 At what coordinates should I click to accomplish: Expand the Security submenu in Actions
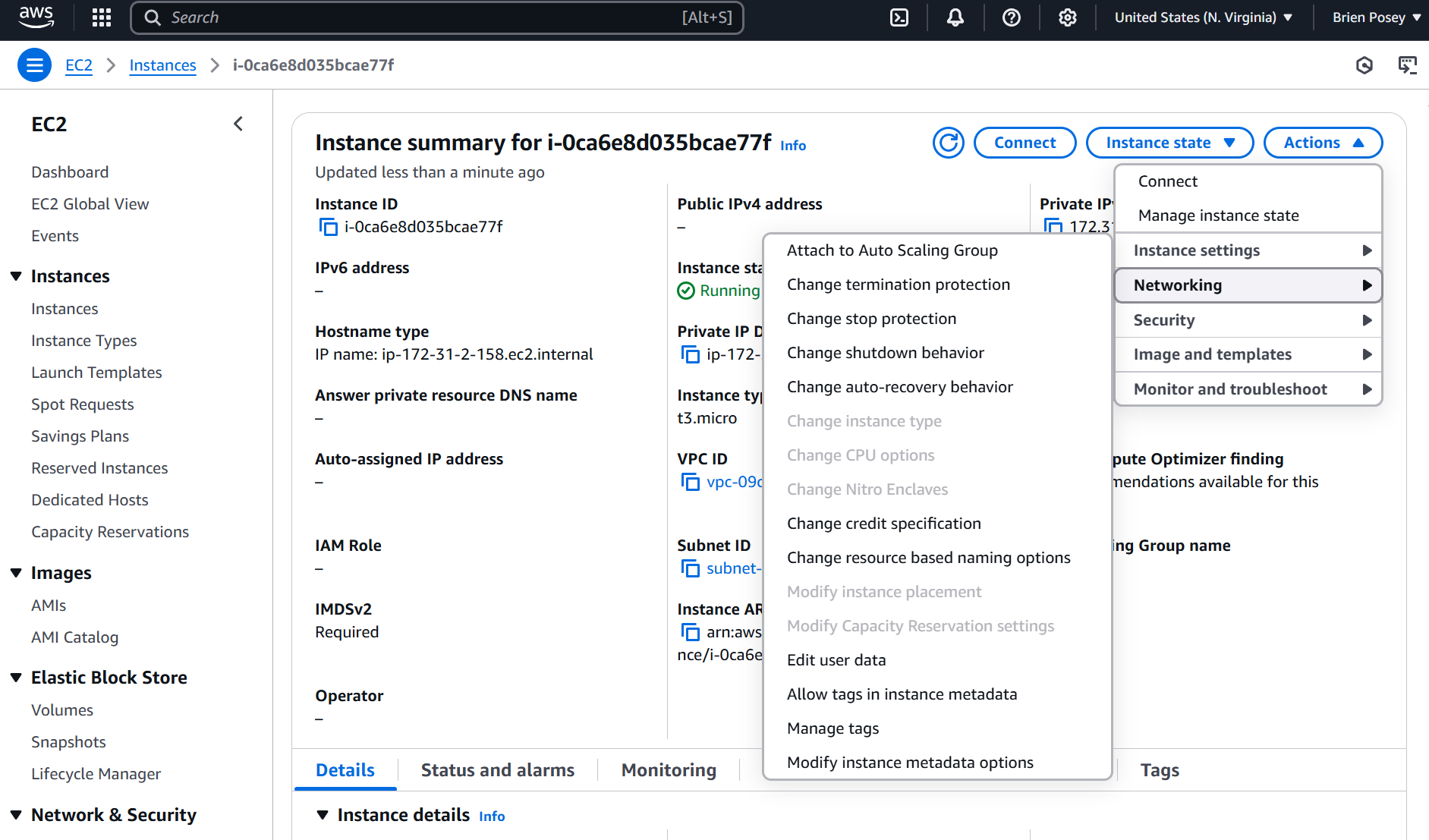pos(1248,320)
